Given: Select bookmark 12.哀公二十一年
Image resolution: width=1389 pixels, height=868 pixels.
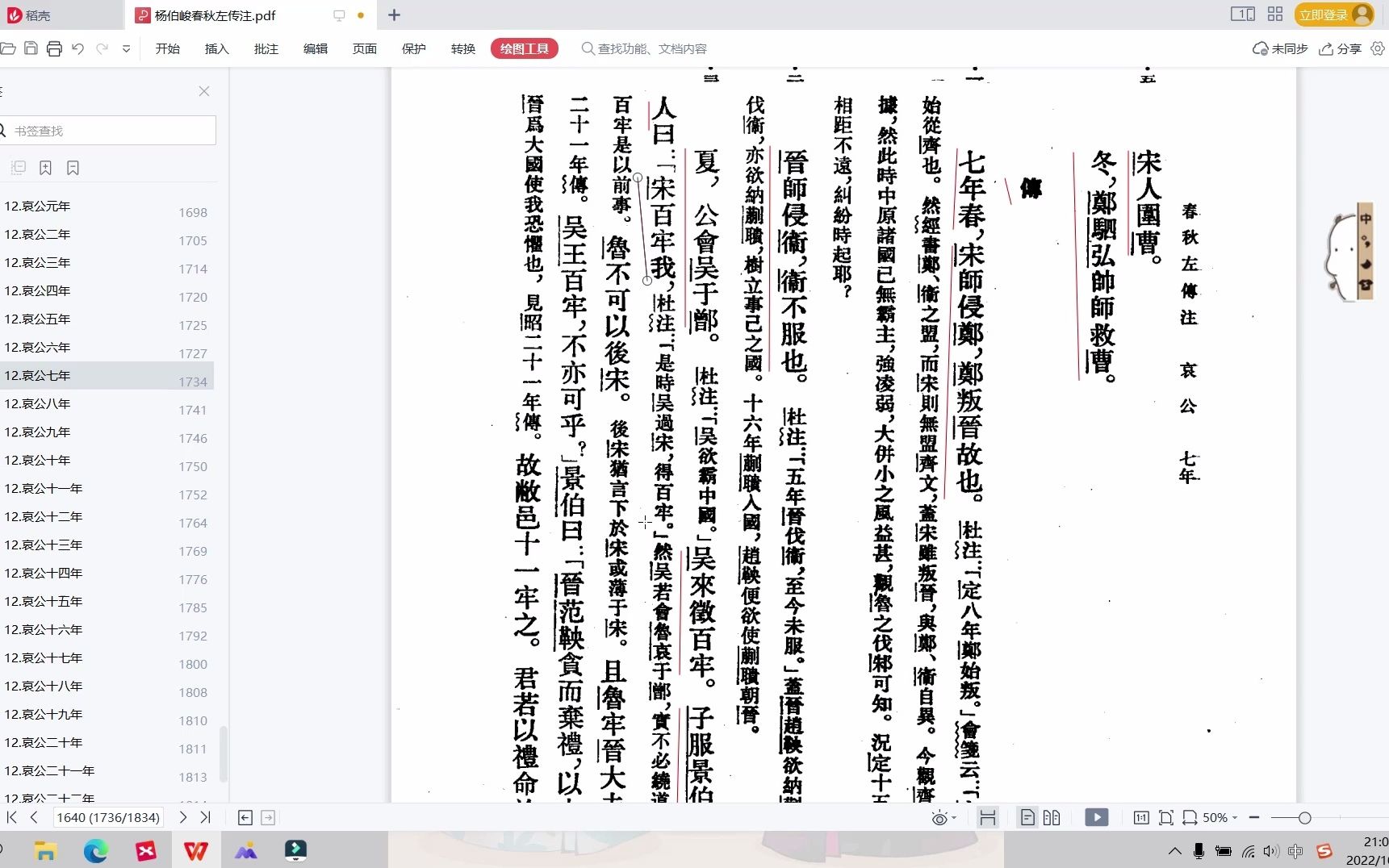Looking at the screenshot, I should (x=49, y=770).
